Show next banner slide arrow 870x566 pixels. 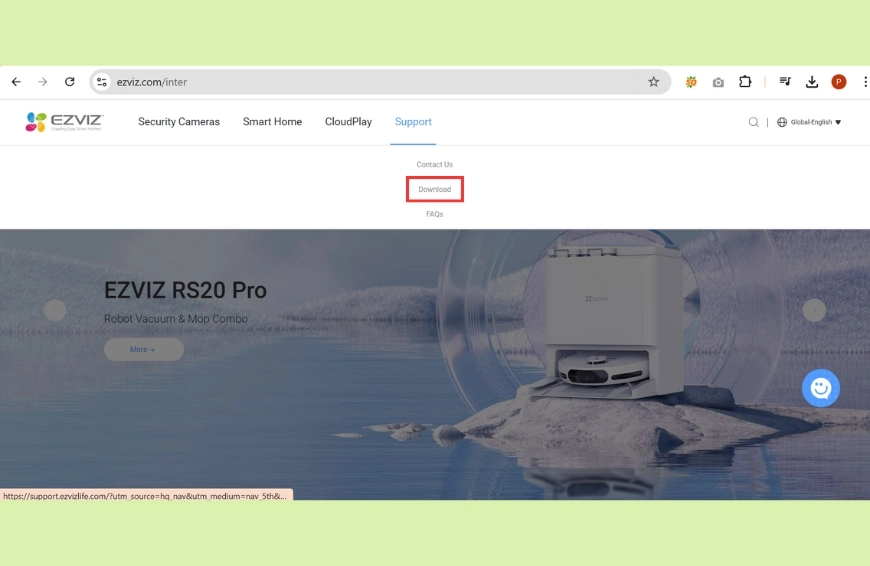[x=814, y=310]
